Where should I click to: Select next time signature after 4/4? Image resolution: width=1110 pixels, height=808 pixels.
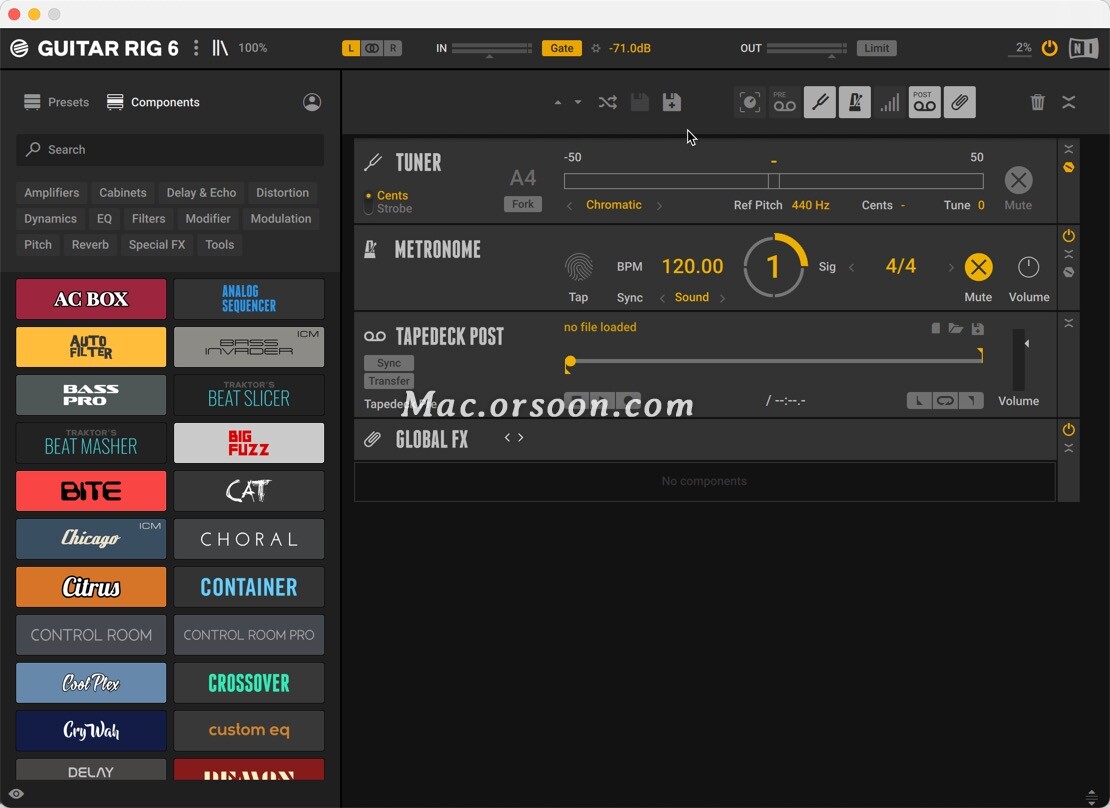click(951, 267)
